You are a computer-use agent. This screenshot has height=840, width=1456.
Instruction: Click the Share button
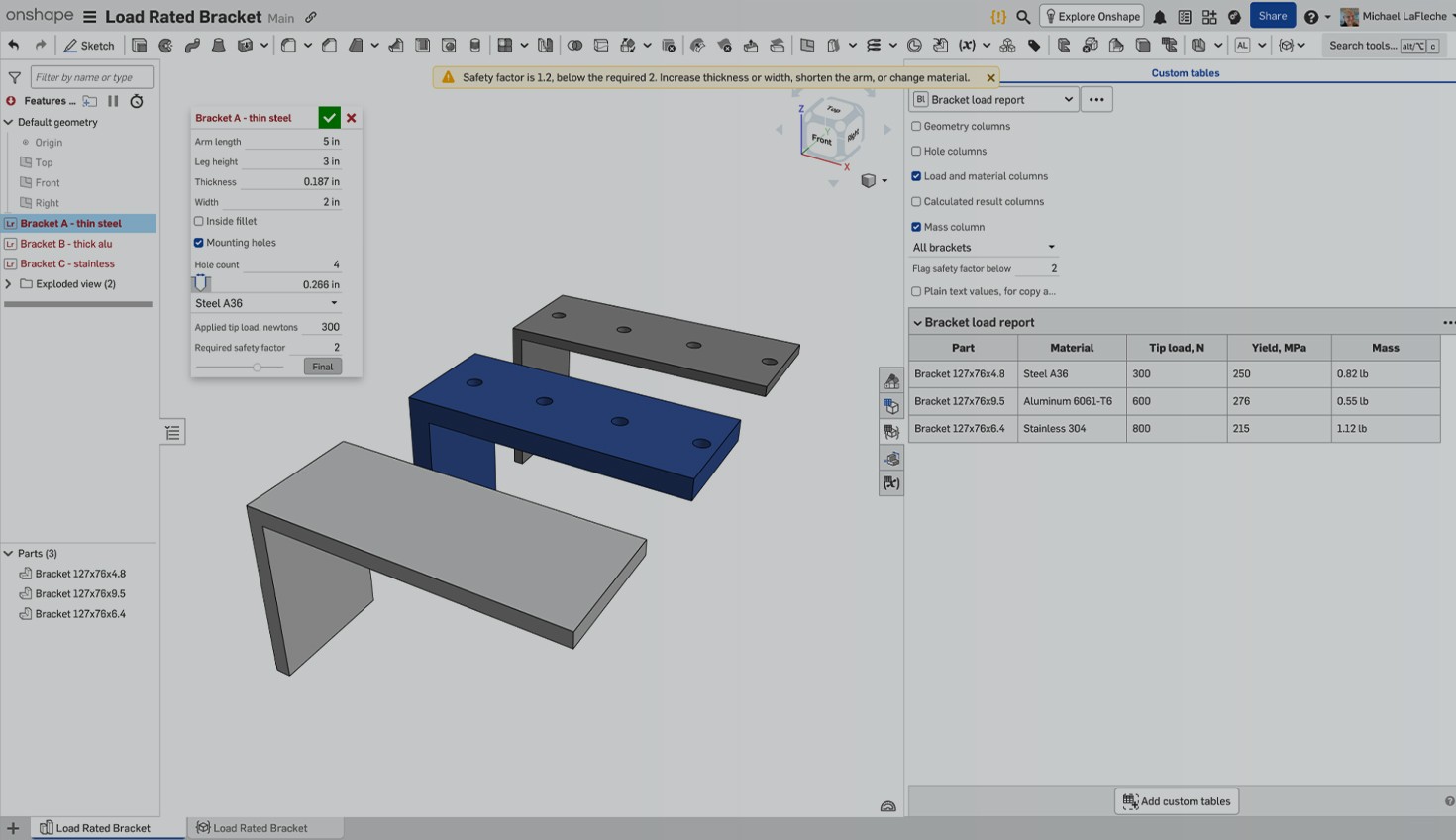(1273, 16)
